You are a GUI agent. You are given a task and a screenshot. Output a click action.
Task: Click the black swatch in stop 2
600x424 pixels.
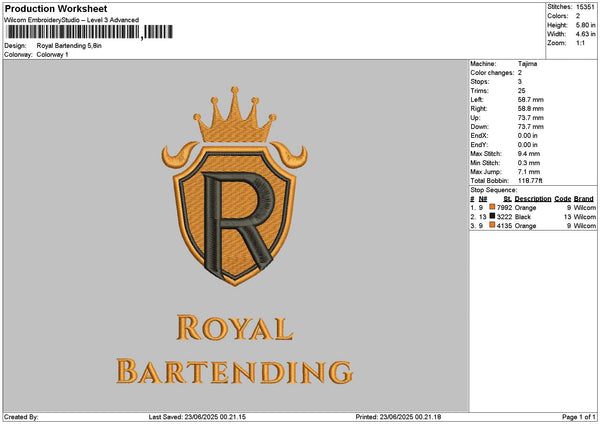[x=493, y=216]
